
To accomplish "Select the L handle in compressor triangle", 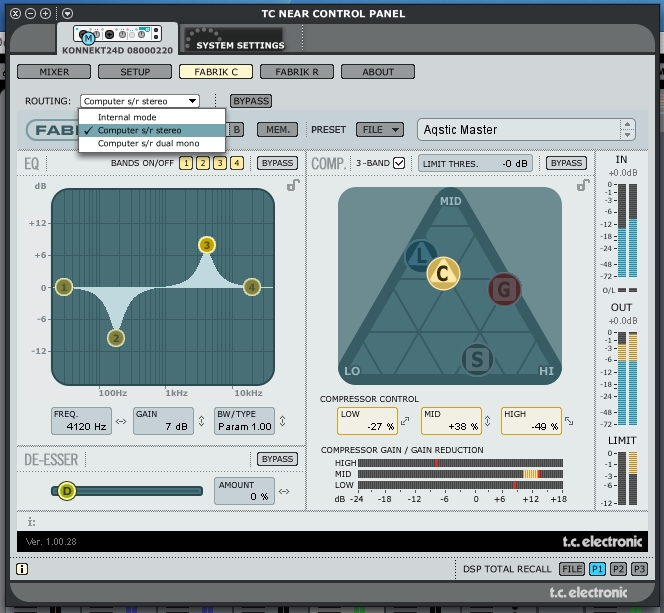I will [x=421, y=255].
